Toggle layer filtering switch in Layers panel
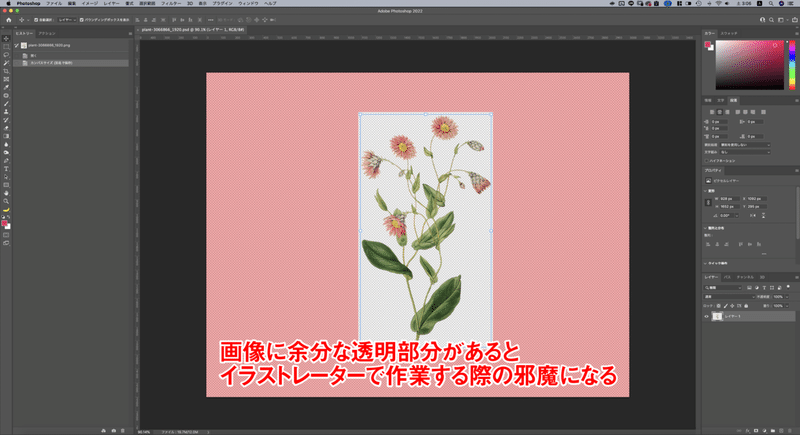Viewport: 800px width, 435px height. (x=788, y=288)
